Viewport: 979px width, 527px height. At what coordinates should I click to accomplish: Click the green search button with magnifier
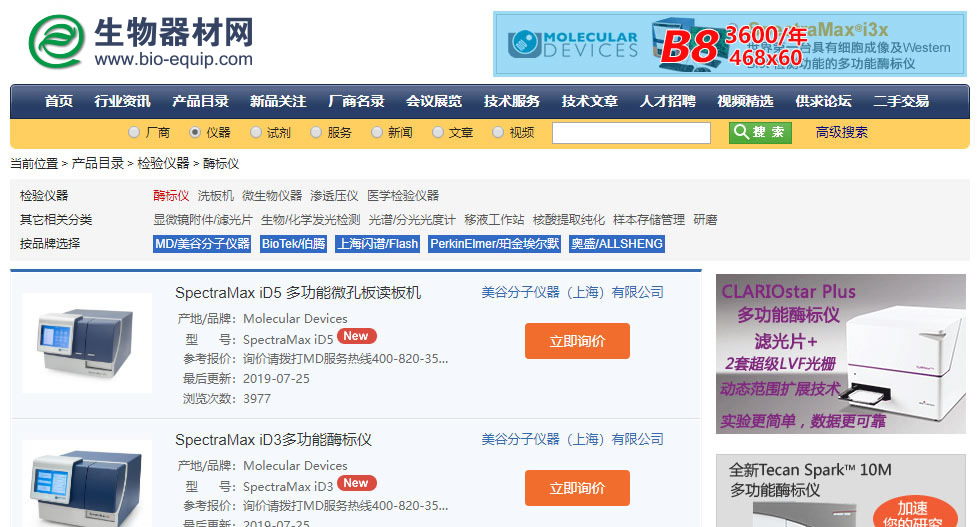coord(760,132)
